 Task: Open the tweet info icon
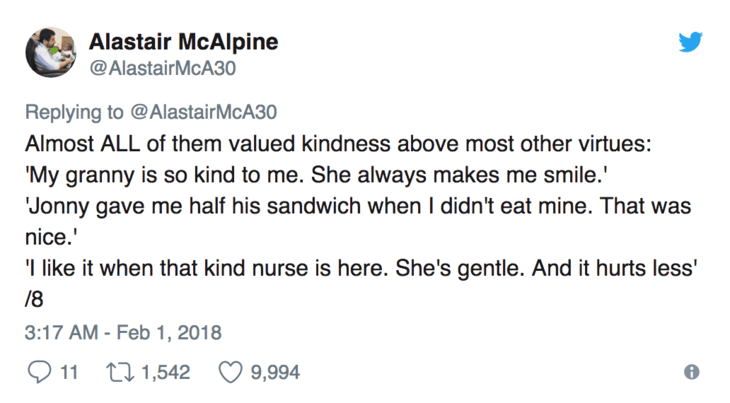coord(691,372)
